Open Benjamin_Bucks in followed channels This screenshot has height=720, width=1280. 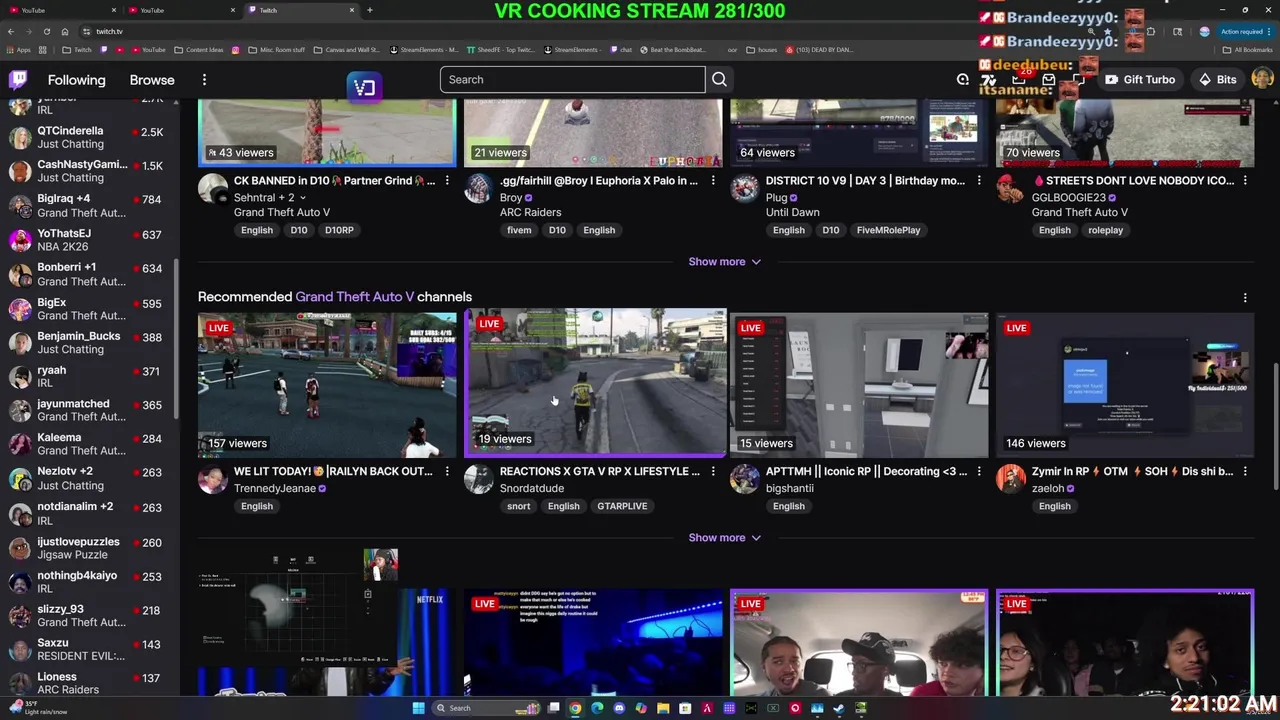pos(88,342)
